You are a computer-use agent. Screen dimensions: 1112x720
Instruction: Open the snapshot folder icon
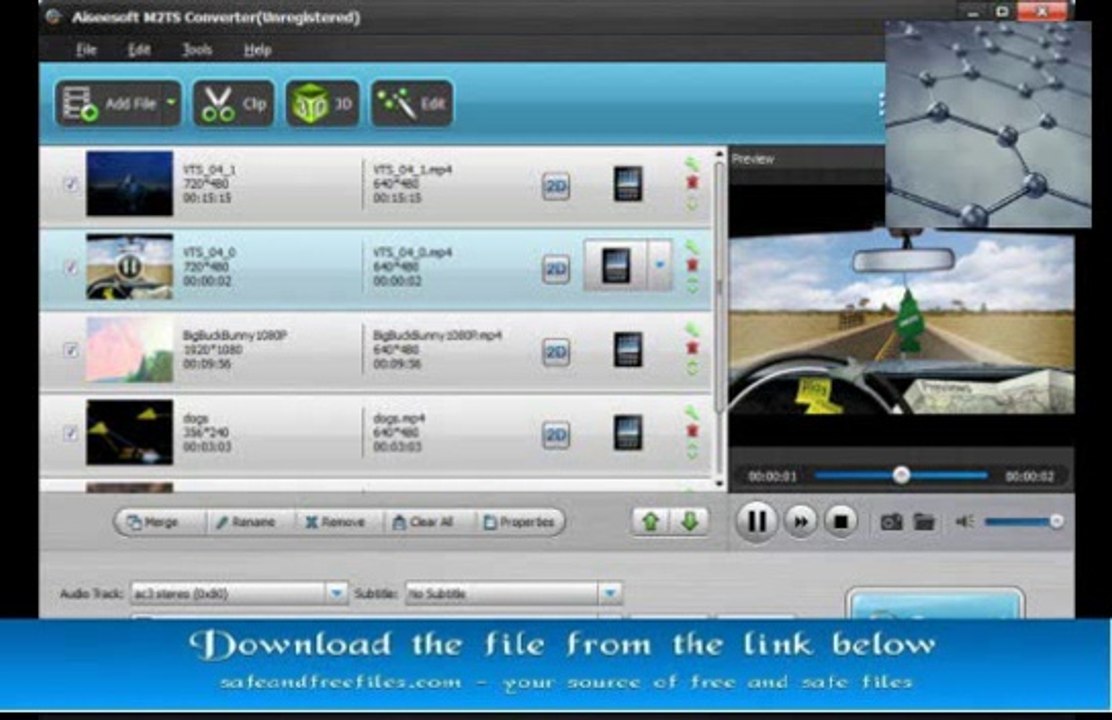tap(924, 522)
